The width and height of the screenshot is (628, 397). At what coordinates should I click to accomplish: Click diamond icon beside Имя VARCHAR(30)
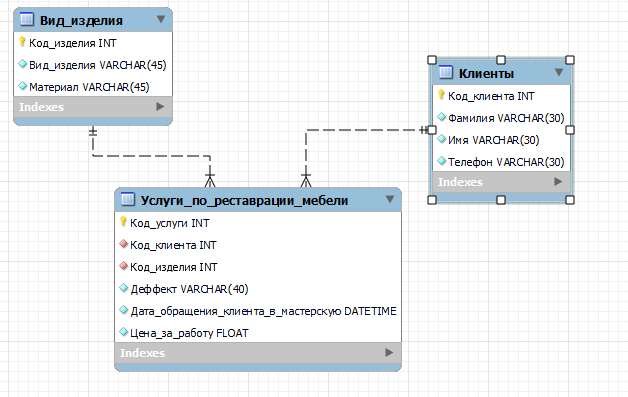442,139
